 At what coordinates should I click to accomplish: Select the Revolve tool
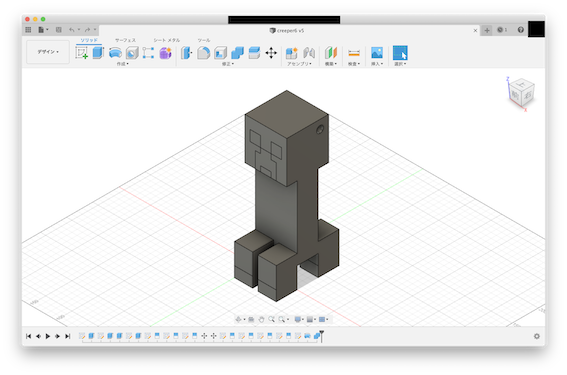pyautogui.click(x=115, y=53)
